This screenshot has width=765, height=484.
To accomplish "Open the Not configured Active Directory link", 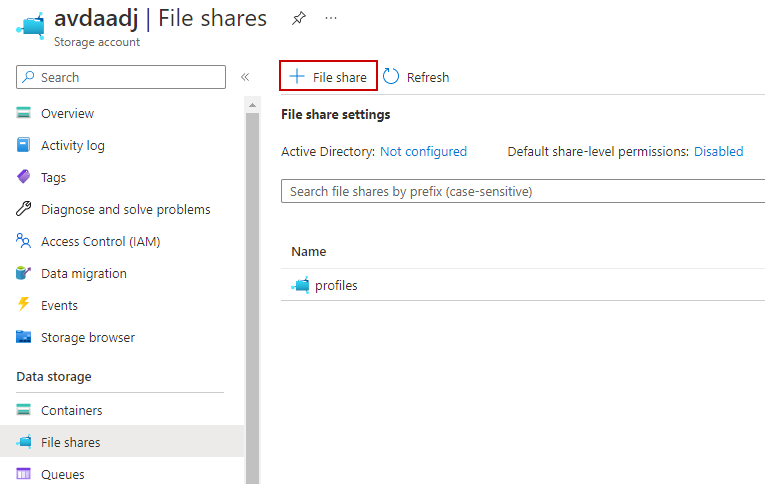I will (423, 152).
